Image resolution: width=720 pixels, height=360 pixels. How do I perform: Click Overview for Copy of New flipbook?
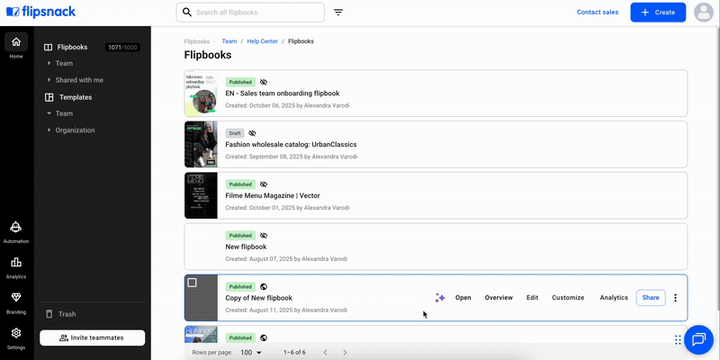[499, 298]
